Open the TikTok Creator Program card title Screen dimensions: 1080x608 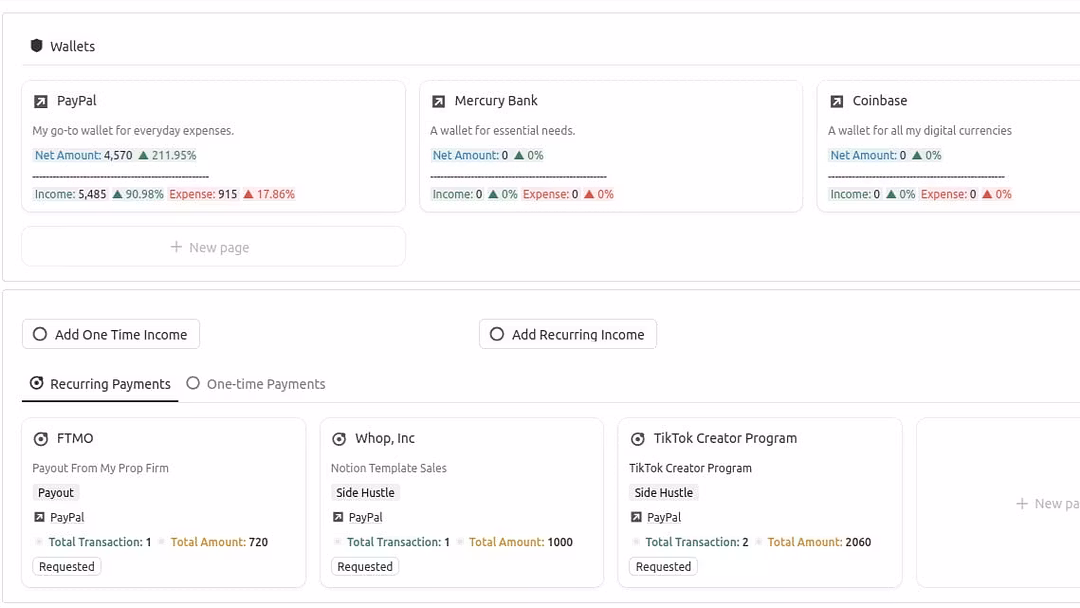[725, 438]
